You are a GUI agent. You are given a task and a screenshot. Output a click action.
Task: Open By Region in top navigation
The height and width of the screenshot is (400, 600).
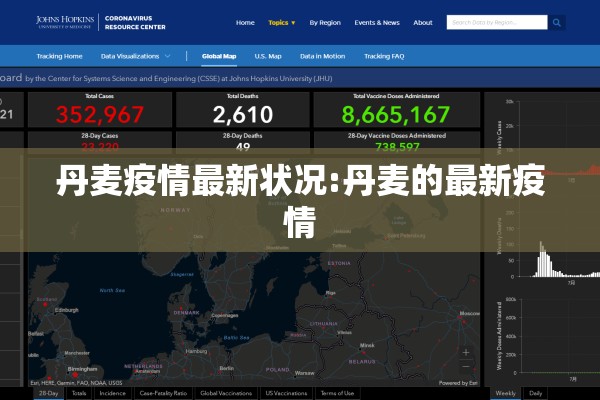pos(325,23)
